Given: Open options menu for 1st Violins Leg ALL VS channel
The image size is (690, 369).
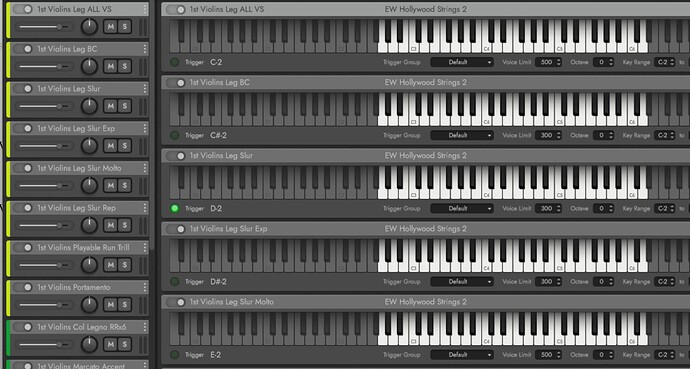Looking at the screenshot, I should pyautogui.click(x=145, y=9).
